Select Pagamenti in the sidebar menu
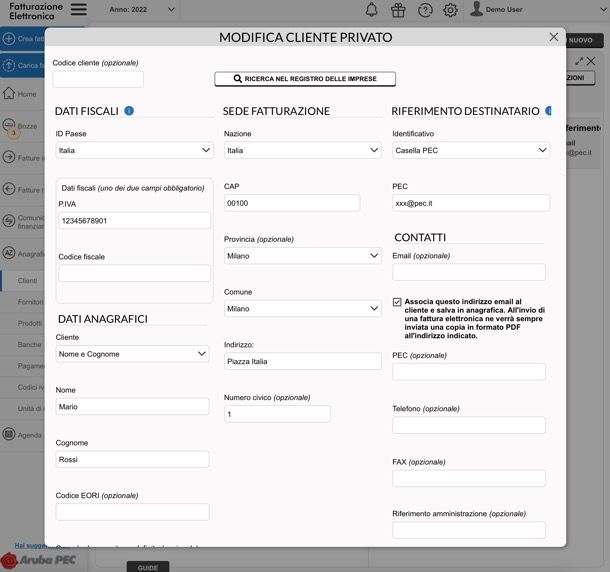 [31, 366]
